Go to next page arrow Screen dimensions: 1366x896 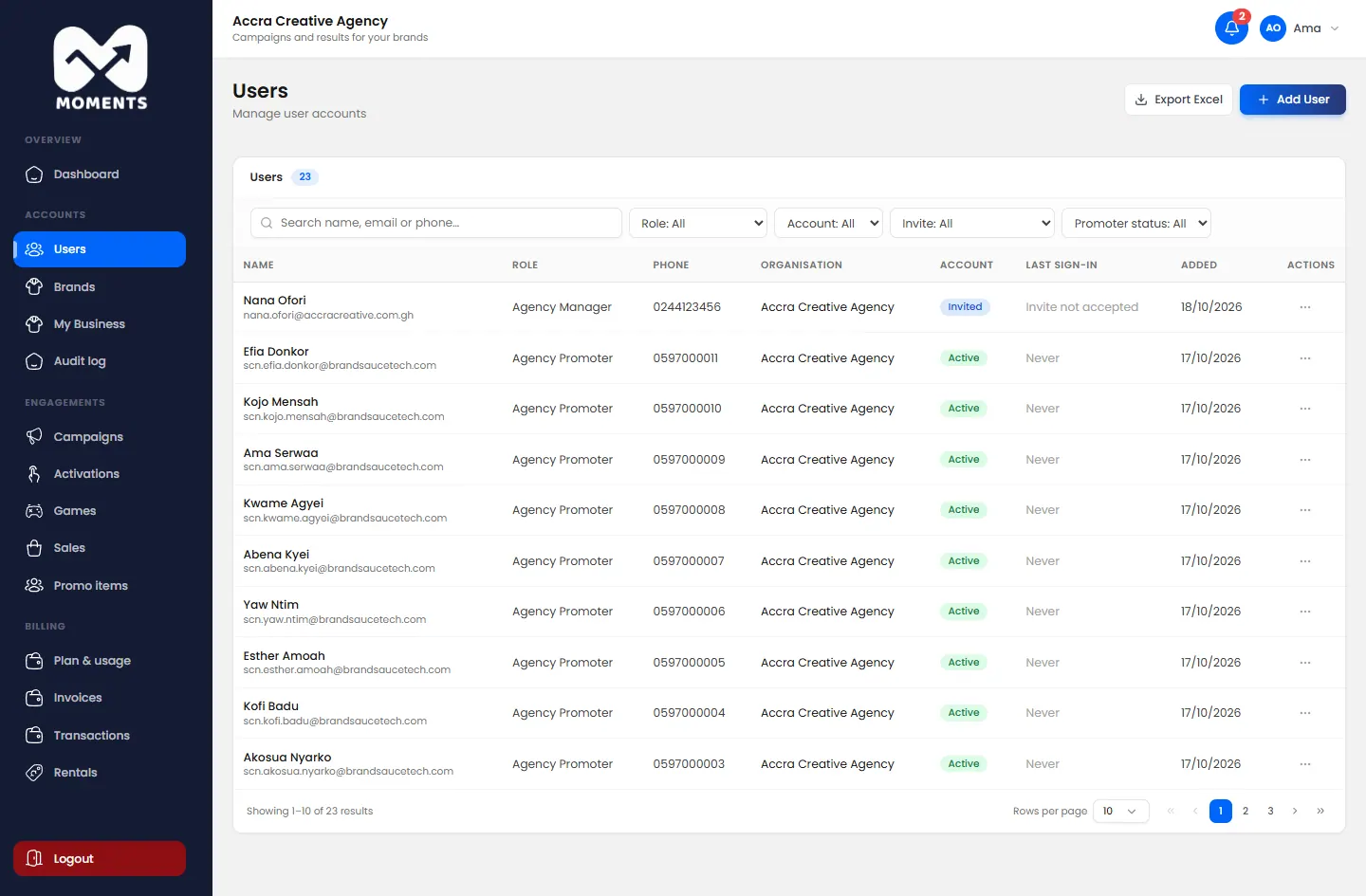coord(1295,812)
